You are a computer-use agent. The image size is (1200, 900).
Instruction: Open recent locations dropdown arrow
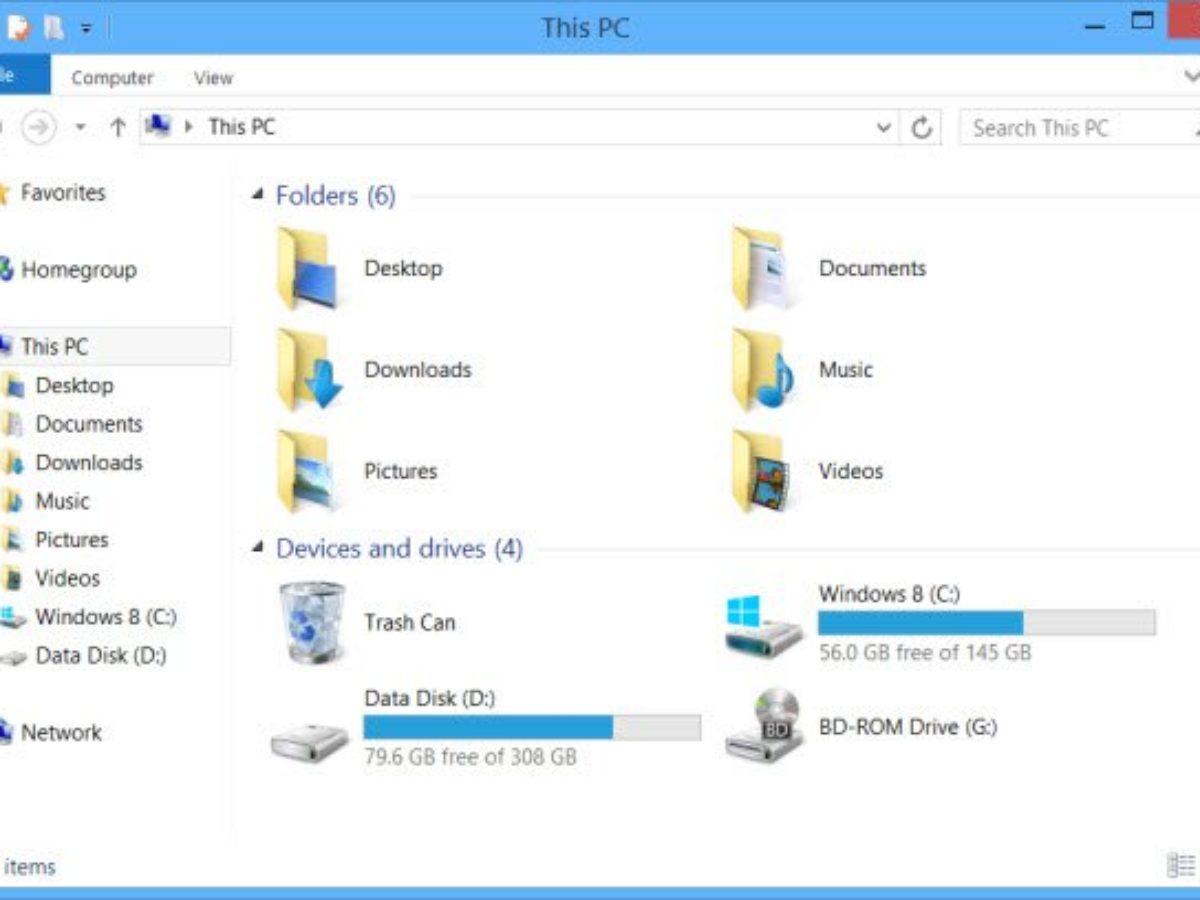click(81, 127)
